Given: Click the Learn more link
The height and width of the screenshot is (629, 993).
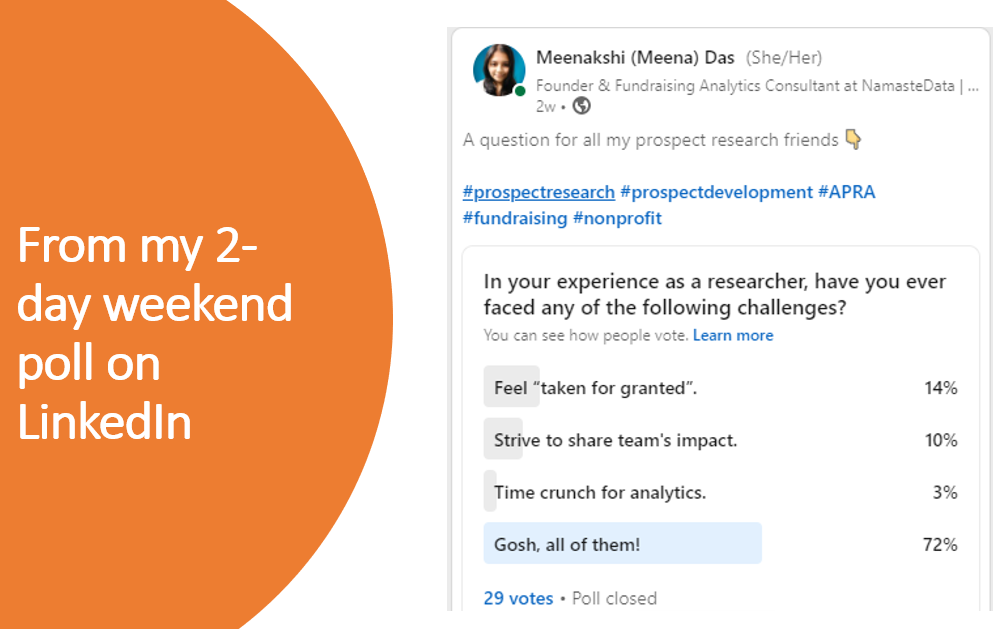Looking at the screenshot, I should pyautogui.click(x=733, y=335).
